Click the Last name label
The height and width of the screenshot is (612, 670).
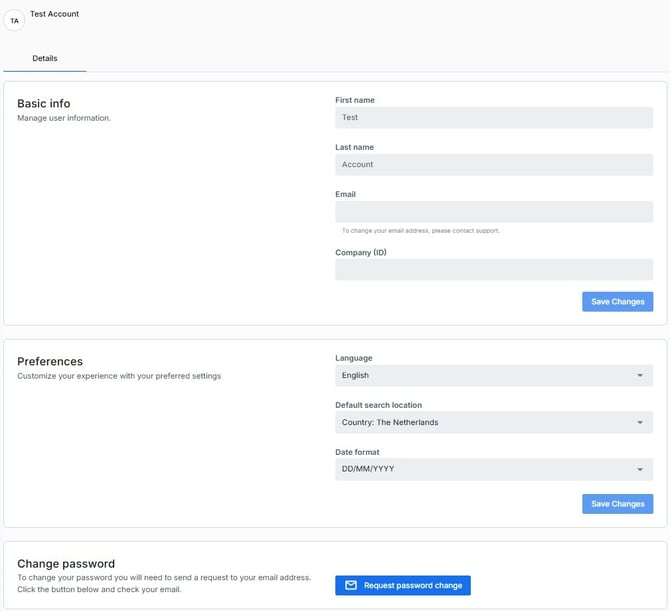click(x=355, y=147)
